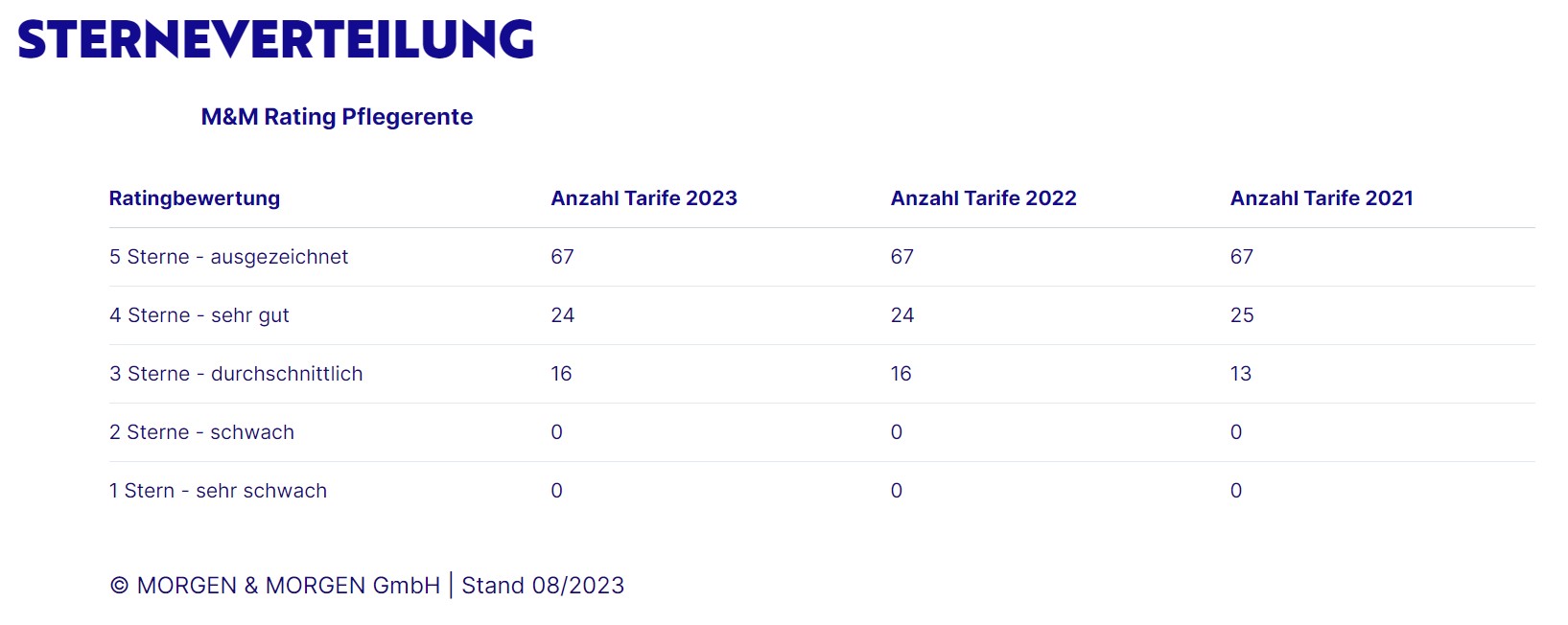Image resolution: width=1568 pixels, height=625 pixels.
Task: Click the Stand 08/2023 date text
Action: 543,586
